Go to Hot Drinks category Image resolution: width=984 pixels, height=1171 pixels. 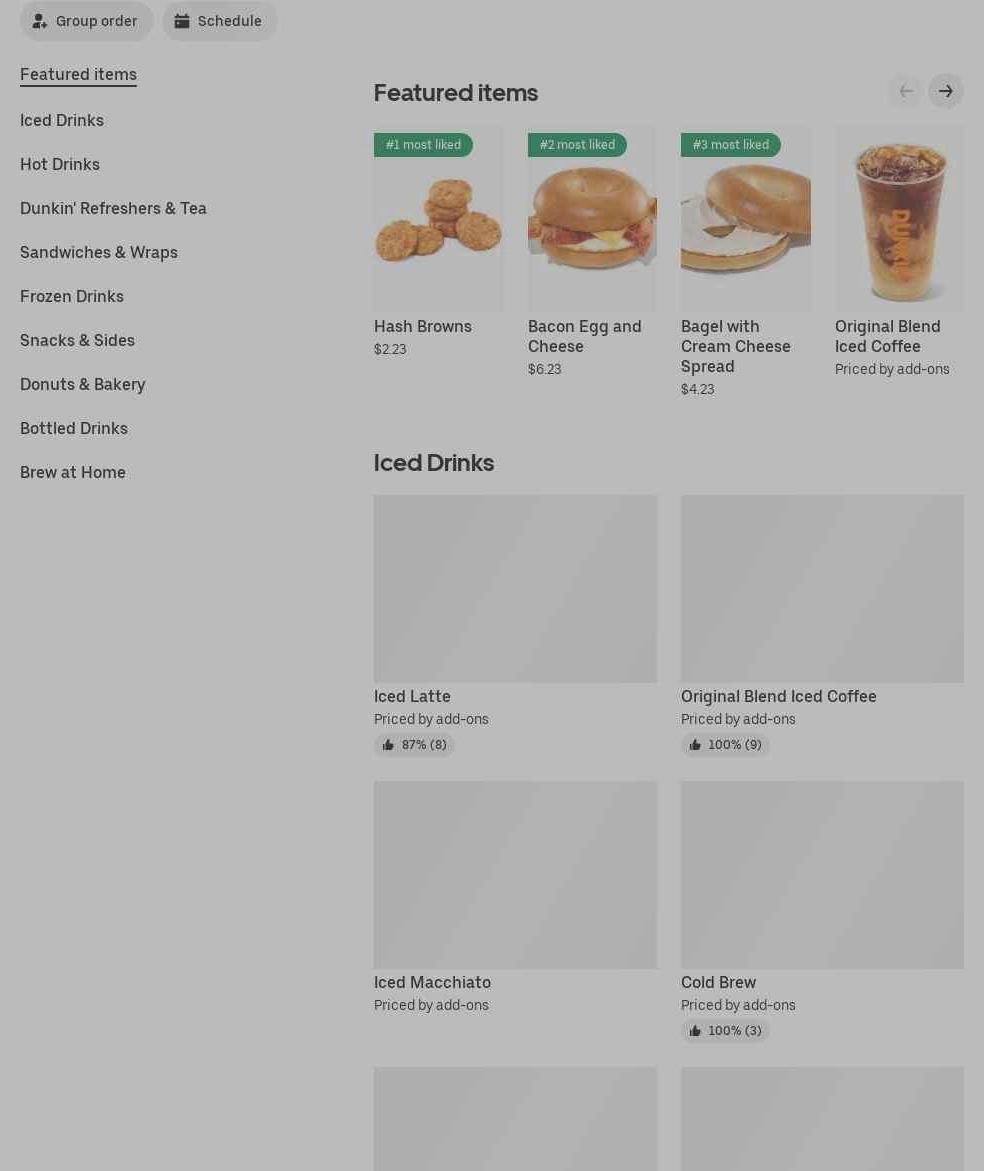(60, 164)
